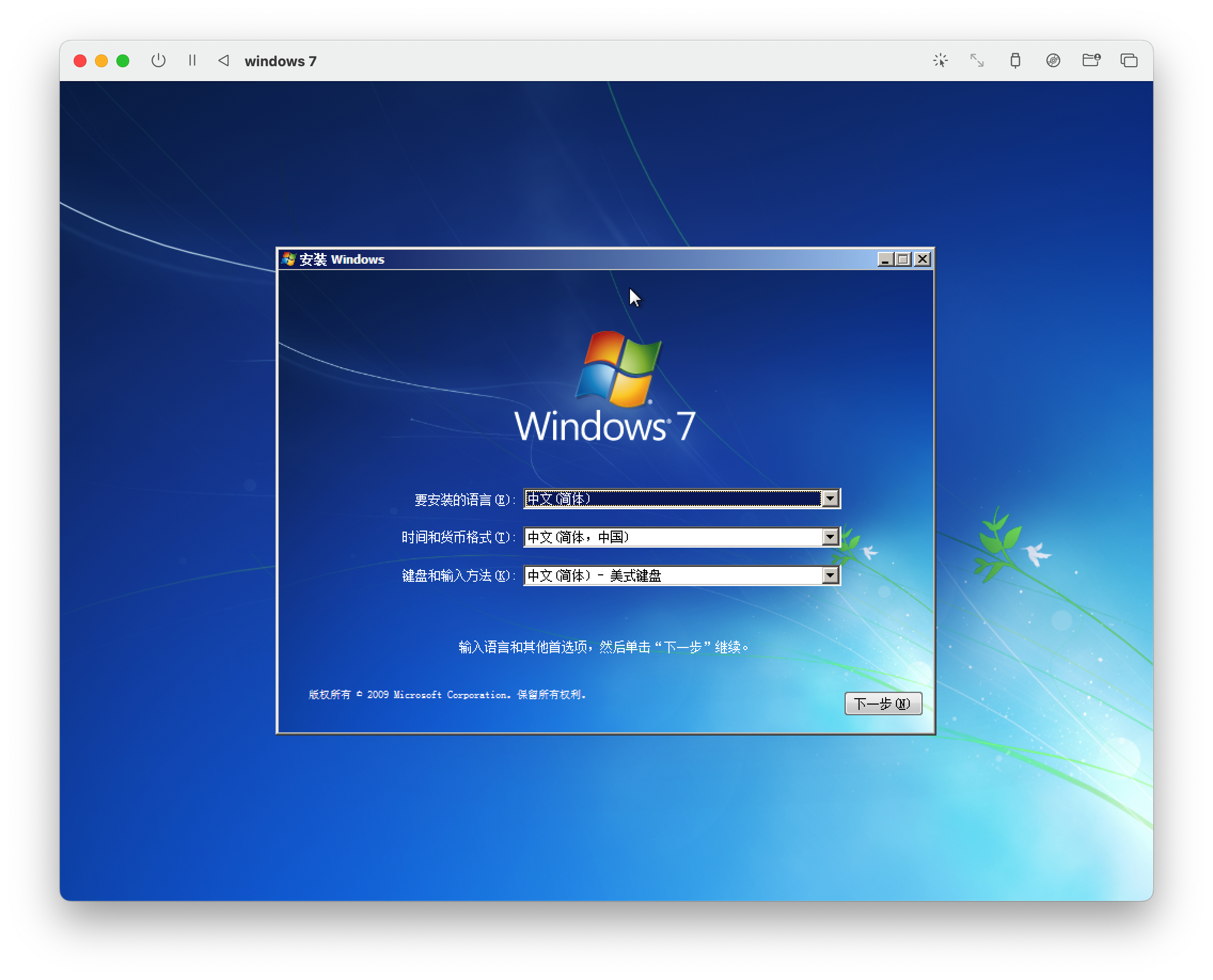Open the 时间和货币格式 dropdown
1213x980 pixels.
point(830,537)
